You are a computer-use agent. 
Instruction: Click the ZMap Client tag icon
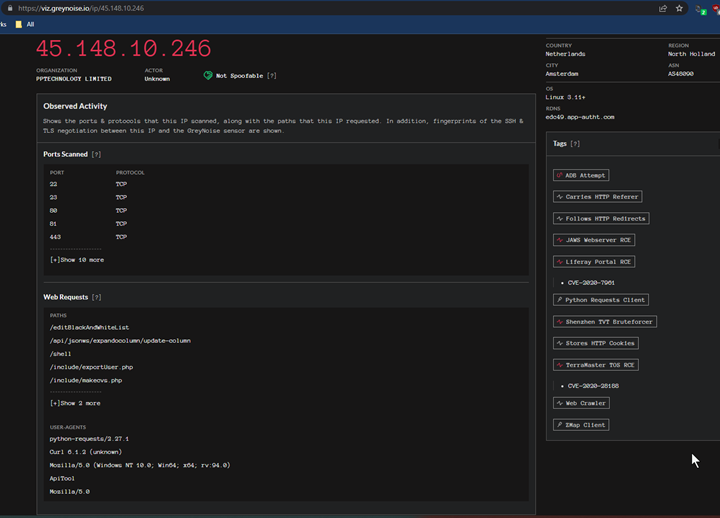[x=559, y=425]
